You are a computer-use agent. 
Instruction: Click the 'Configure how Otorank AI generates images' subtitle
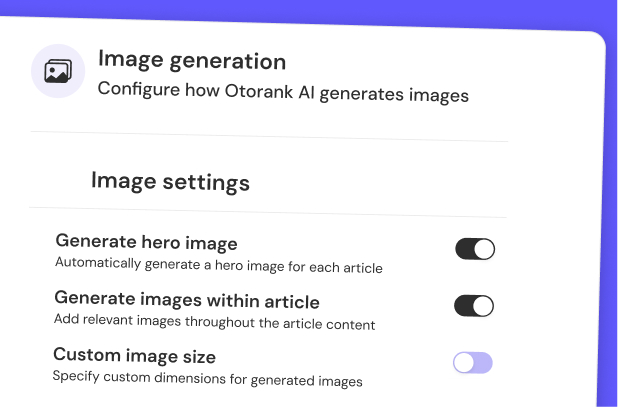(x=283, y=94)
